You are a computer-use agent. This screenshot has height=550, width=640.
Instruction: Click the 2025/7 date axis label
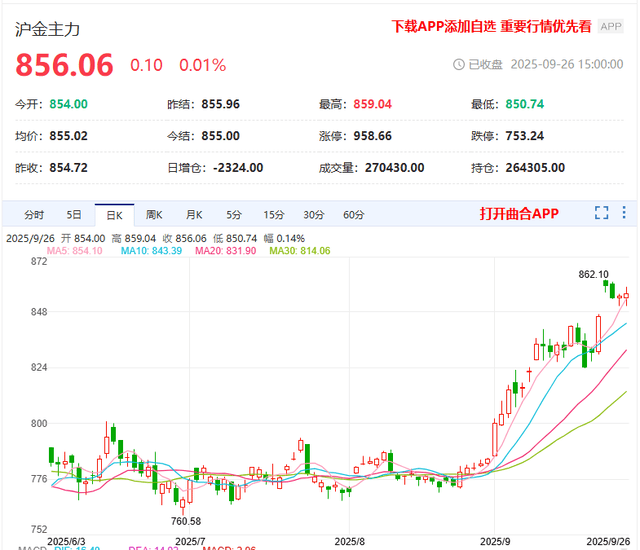click(x=190, y=541)
